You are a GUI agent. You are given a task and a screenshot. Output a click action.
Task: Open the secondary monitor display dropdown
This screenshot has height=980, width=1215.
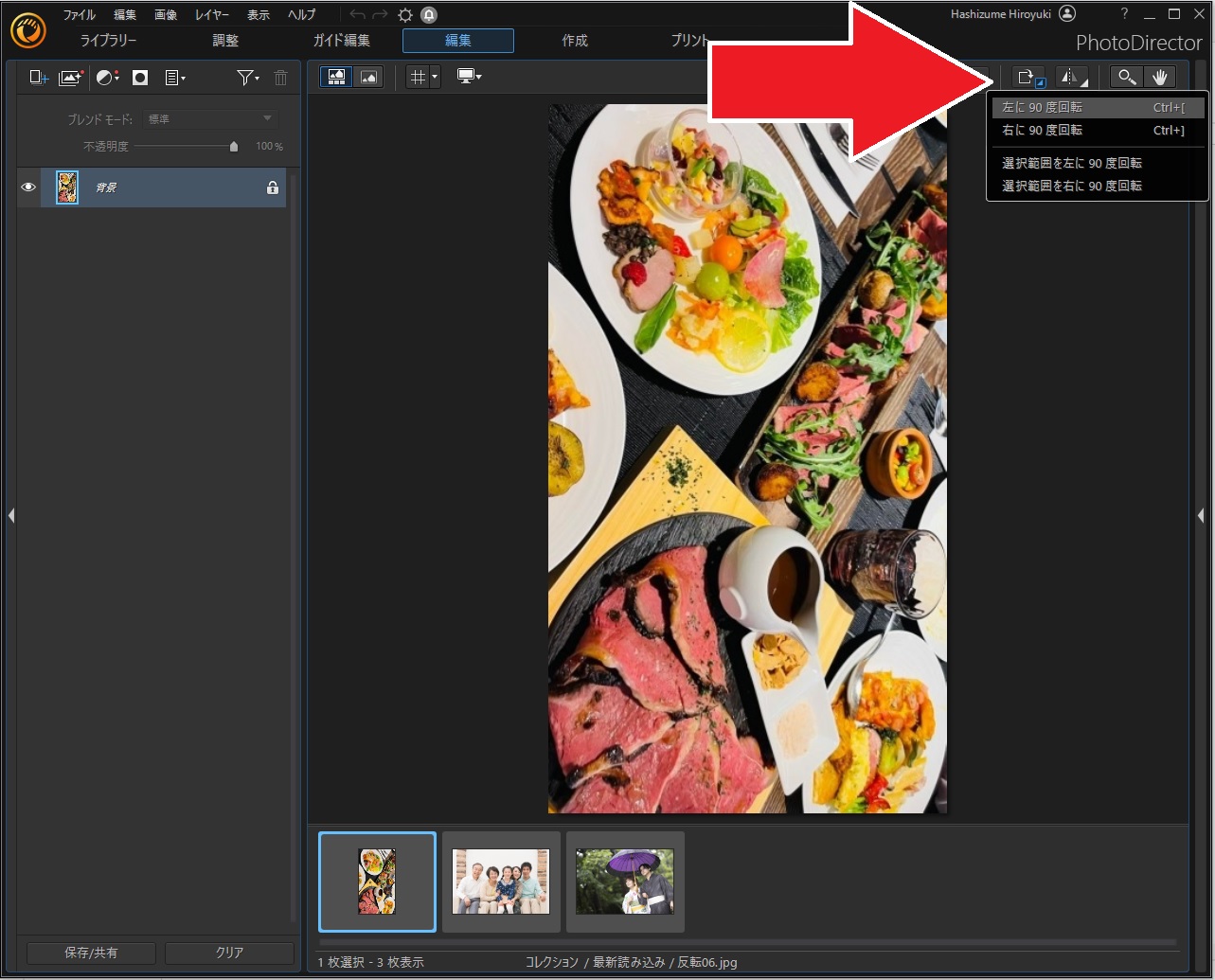point(469,78)
